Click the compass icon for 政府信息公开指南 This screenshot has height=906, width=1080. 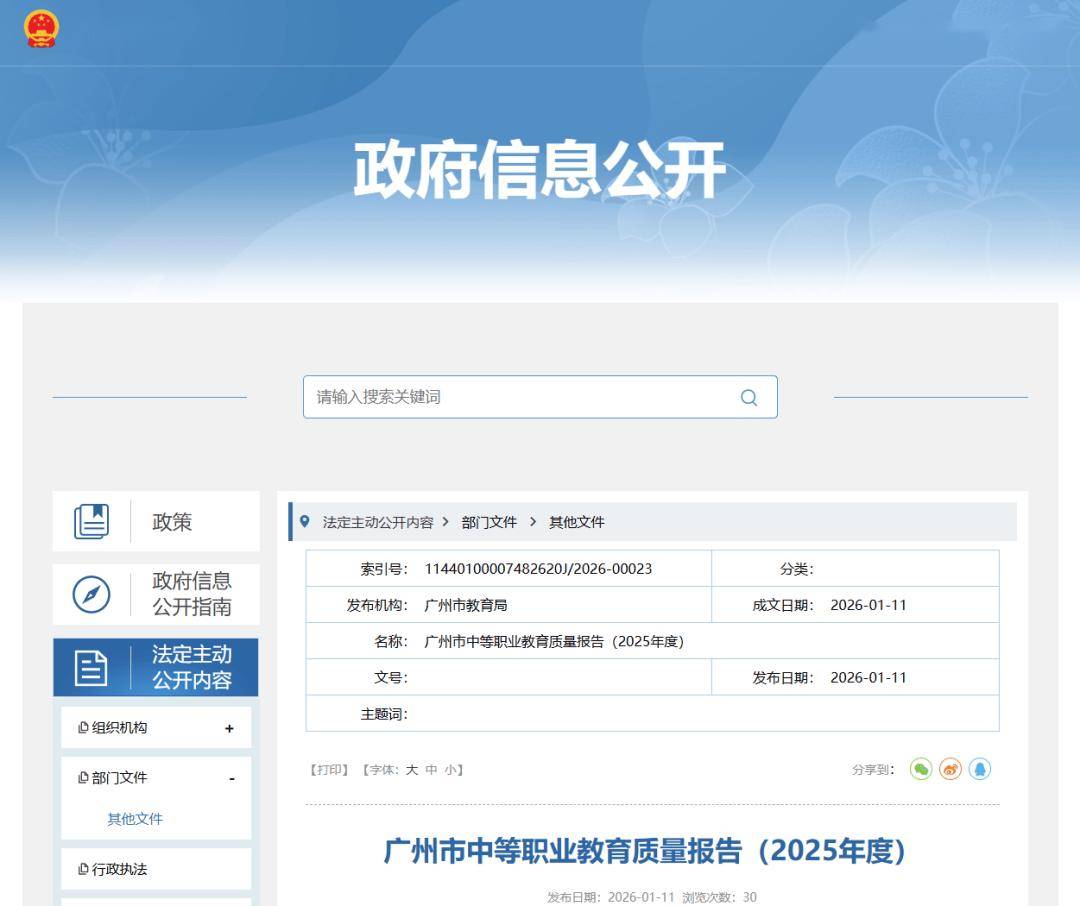91,595
